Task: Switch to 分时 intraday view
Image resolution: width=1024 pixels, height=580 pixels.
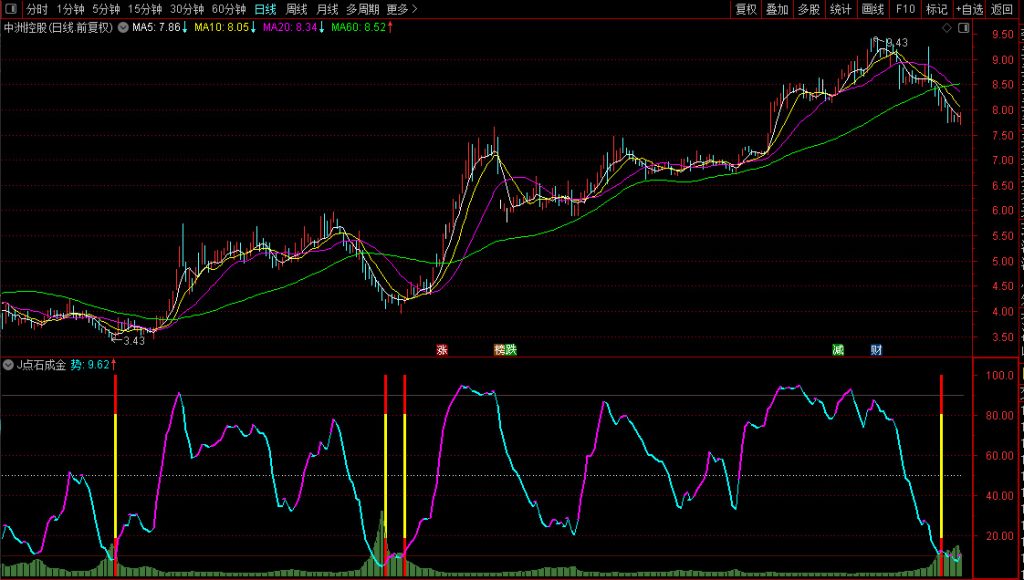Action: pyautogui.click(x=37, y=9)
